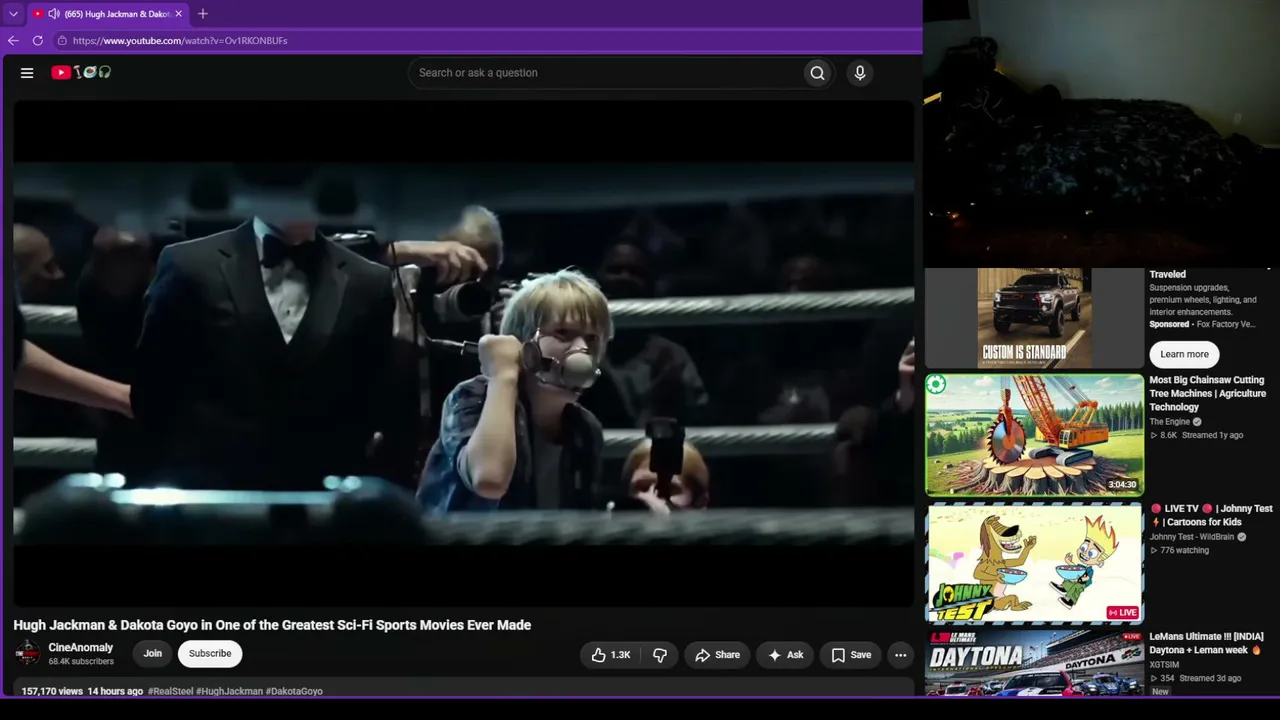Click the video title starting 'Hugh Jackman & Dakota Goyo'
The width and height of the screenshot is (1280, 720).
click(x=272, y=625)
